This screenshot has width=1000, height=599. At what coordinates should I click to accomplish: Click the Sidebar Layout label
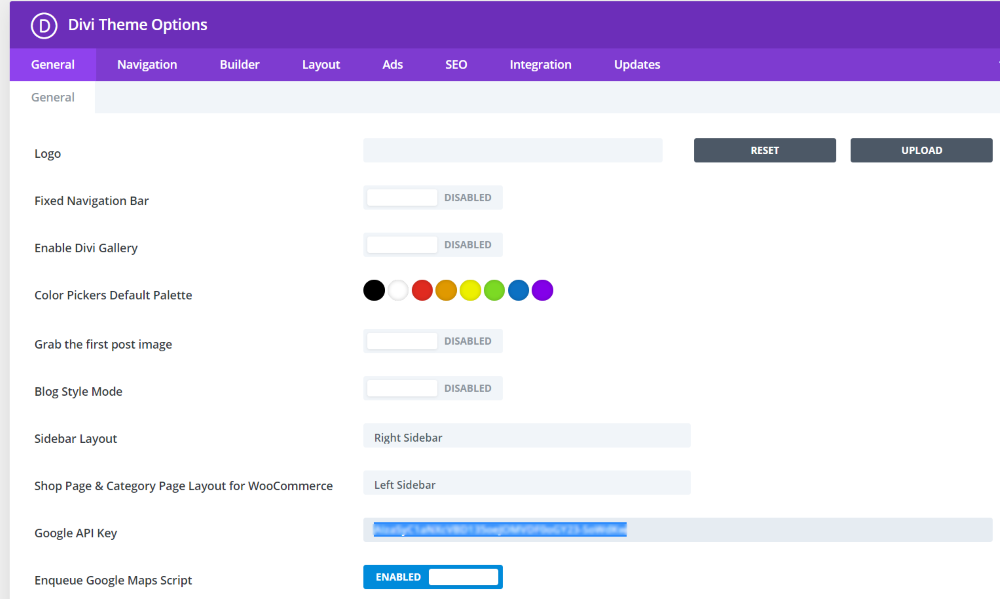(75, 439)
